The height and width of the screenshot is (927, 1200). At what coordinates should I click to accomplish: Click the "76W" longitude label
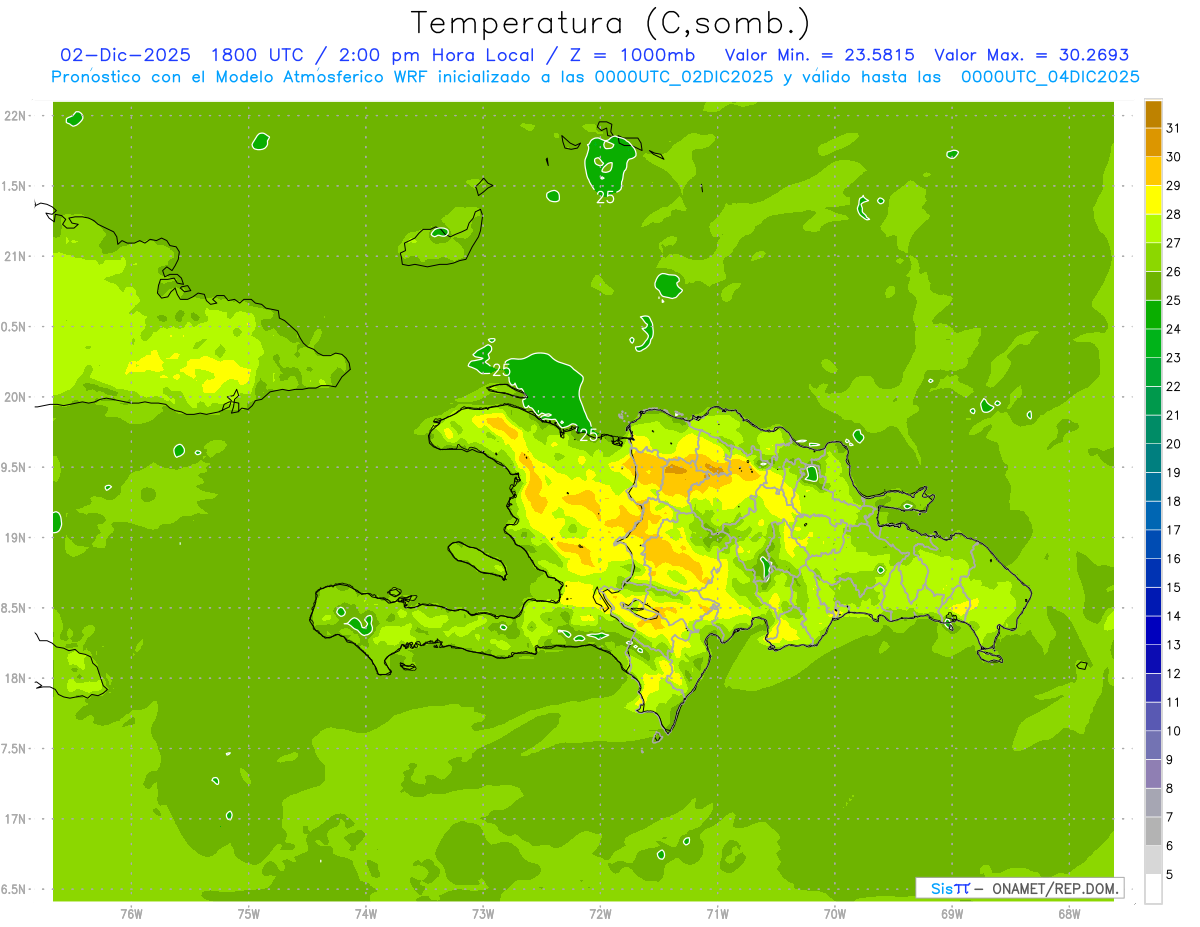click(x=131, y=915)
